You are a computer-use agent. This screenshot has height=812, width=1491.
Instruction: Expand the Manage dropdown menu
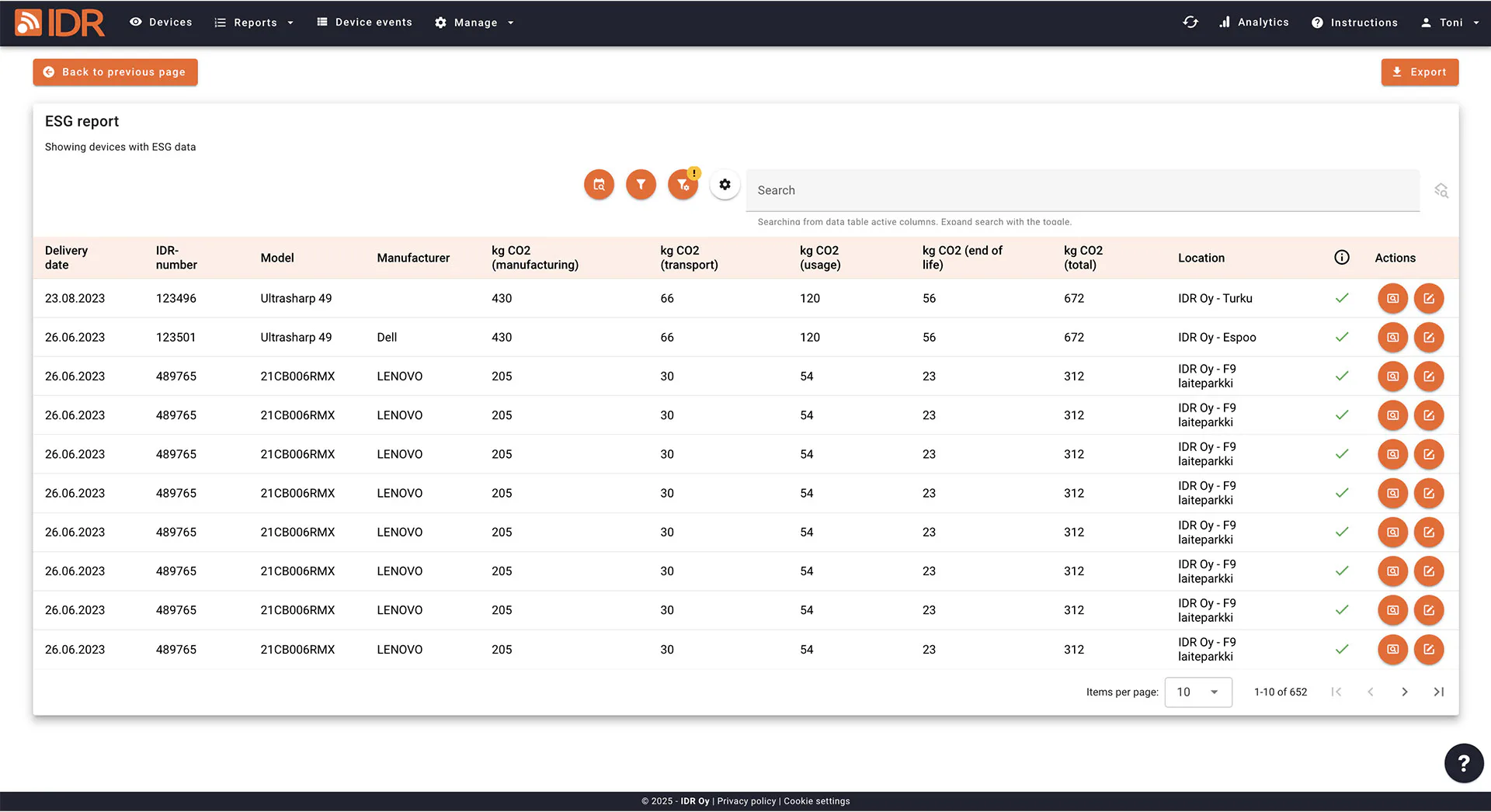click(x=474, y=23)
